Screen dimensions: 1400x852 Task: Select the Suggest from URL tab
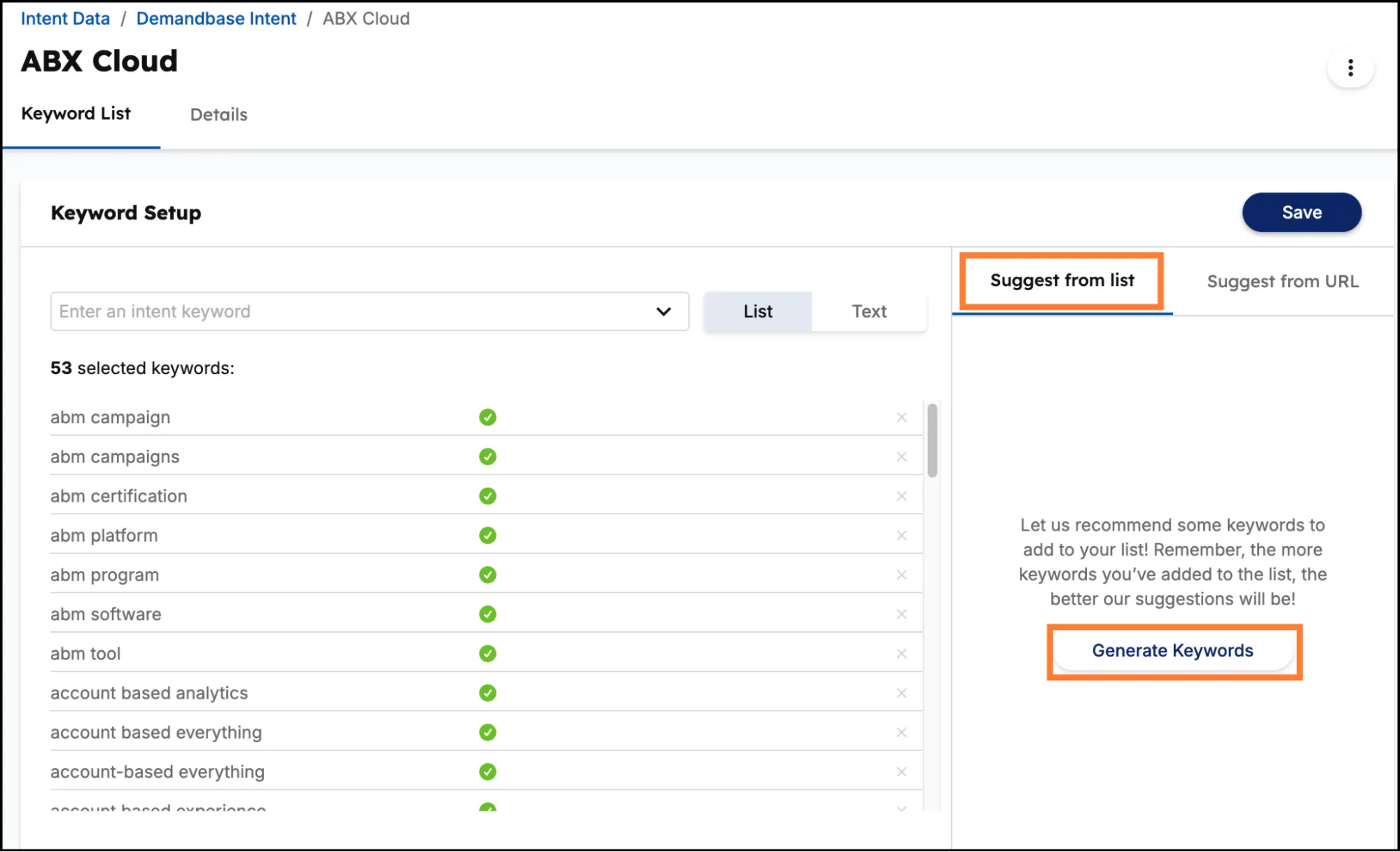(1282, 282)
